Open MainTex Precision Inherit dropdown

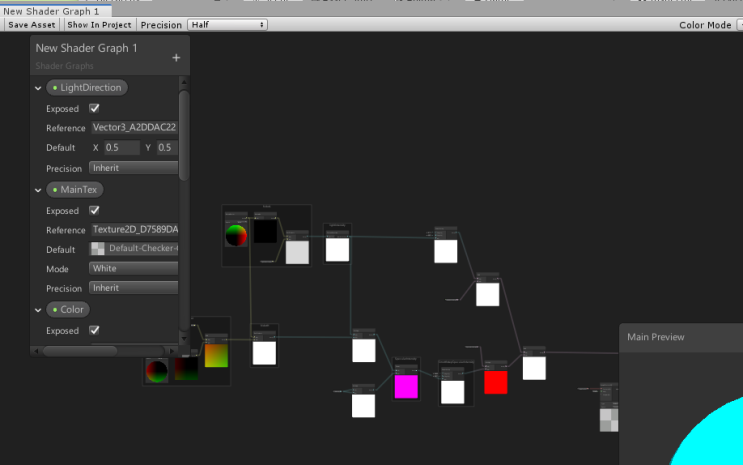click(x=134, y=288)
